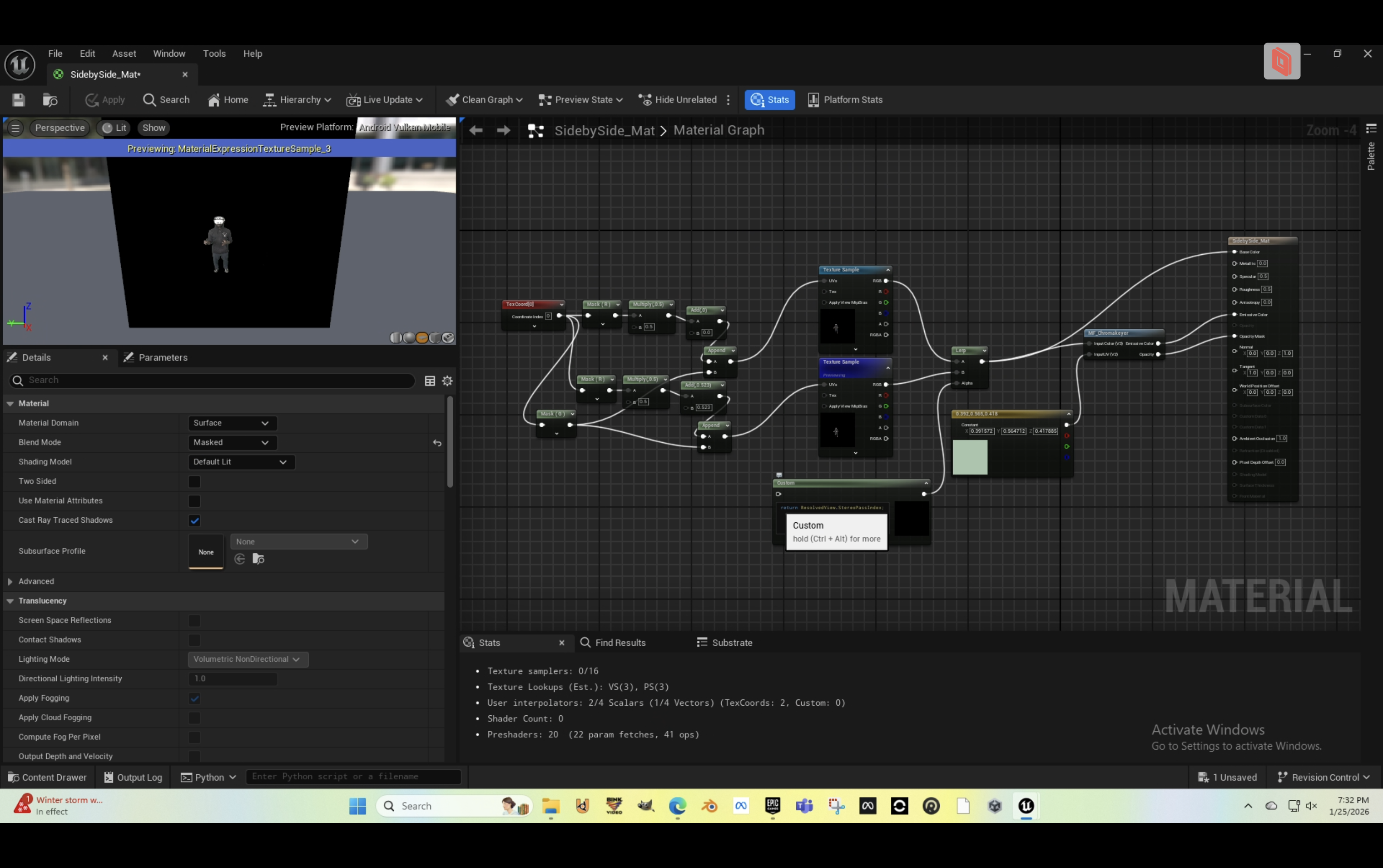
Task: Uncheck Cast Ray Traced Shadows
Action: coord(194,521)
